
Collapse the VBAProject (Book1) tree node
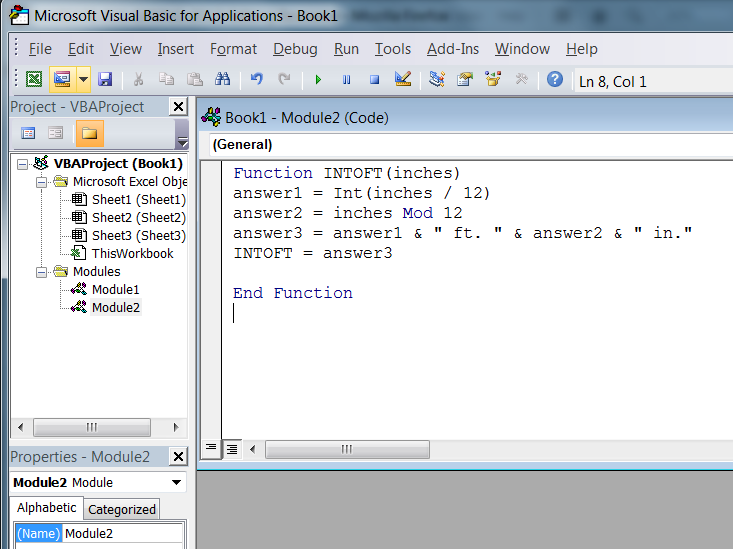(22, 164)
